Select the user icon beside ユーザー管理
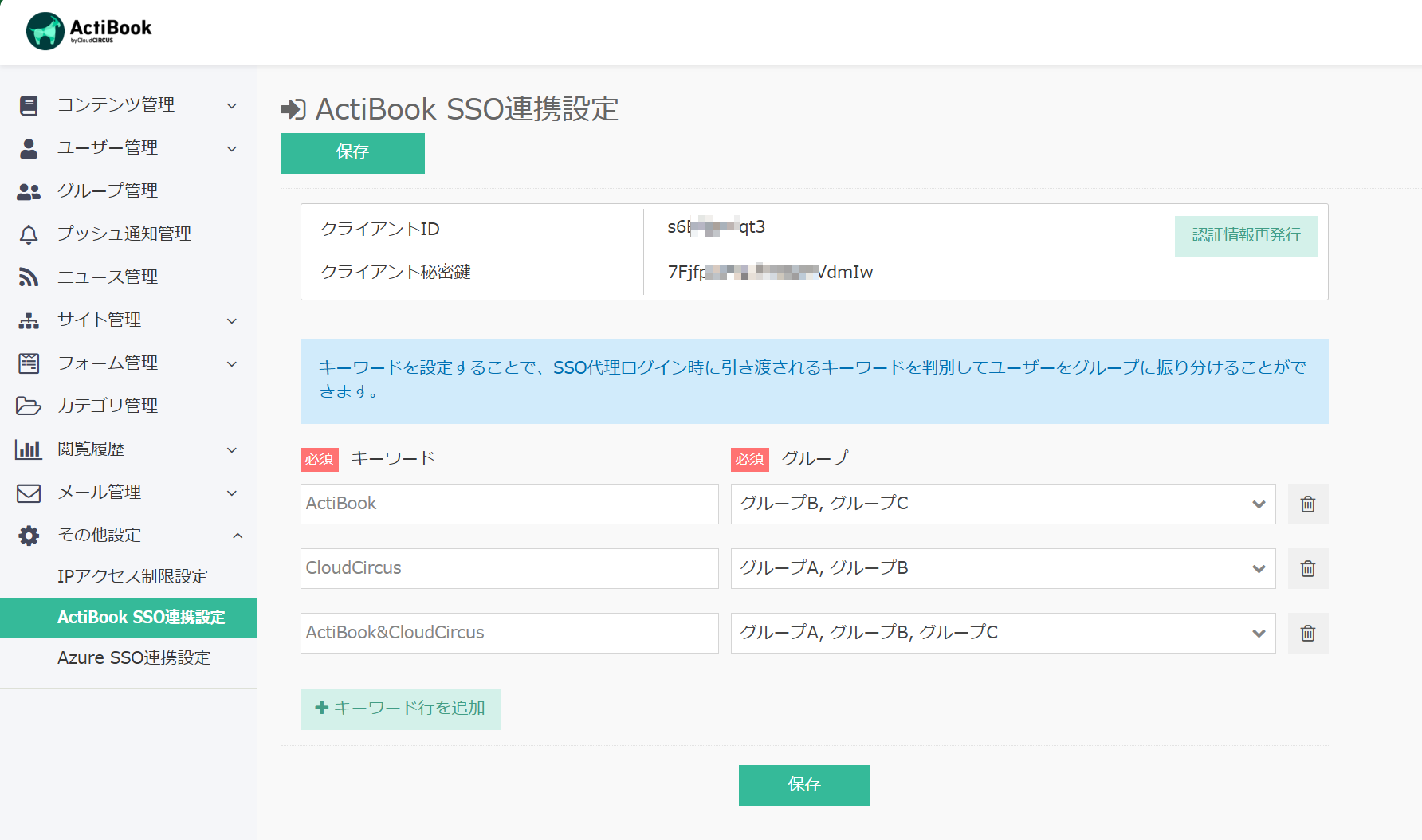Screen dimensions: 1422x840 pyautogui.click(x=29, y=147)
